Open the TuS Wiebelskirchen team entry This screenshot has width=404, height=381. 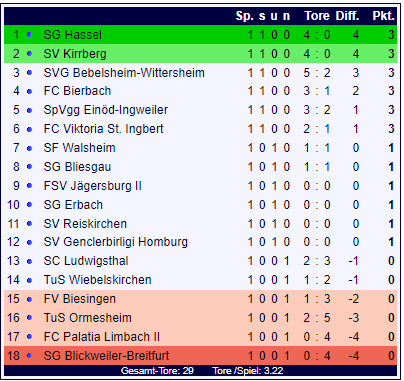[97, 280]
